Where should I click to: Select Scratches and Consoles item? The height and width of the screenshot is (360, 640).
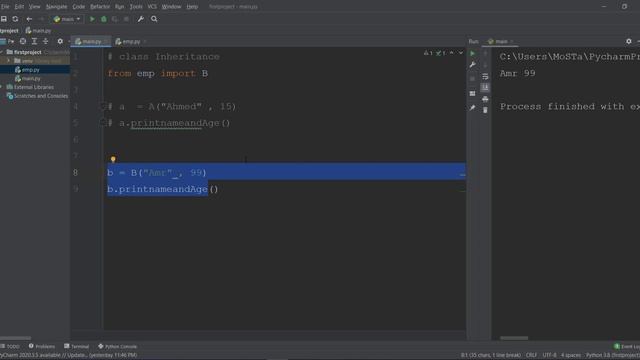[37, 96]
